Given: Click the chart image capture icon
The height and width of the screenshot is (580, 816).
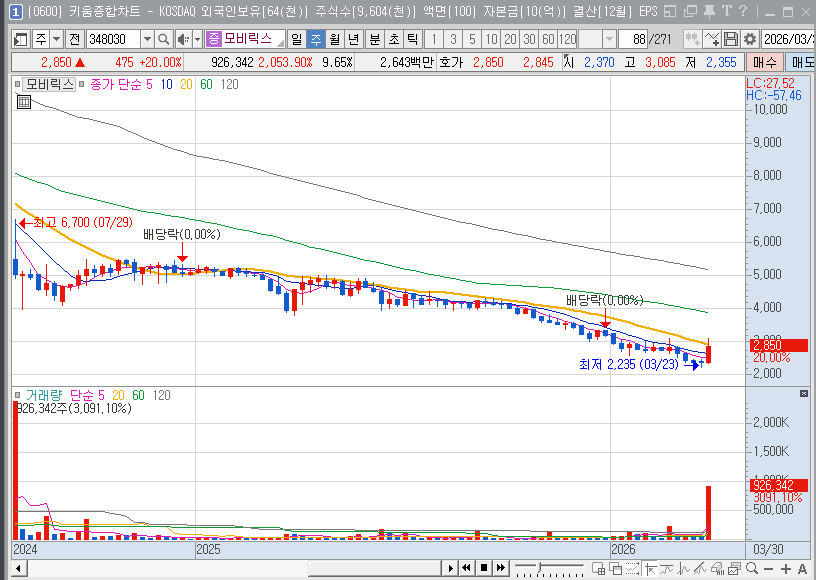Looking at the screenshot, I should [x=735, y=568].
